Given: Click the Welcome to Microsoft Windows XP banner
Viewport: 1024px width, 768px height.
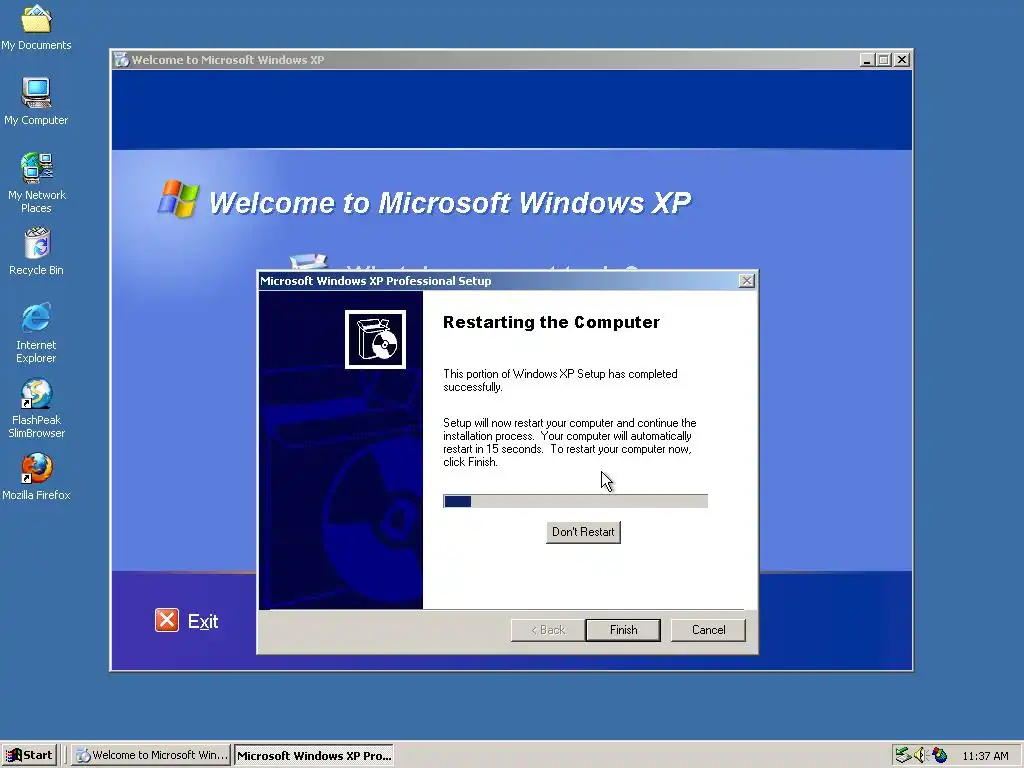Looking at the screenshot, I should coord(449,202).
